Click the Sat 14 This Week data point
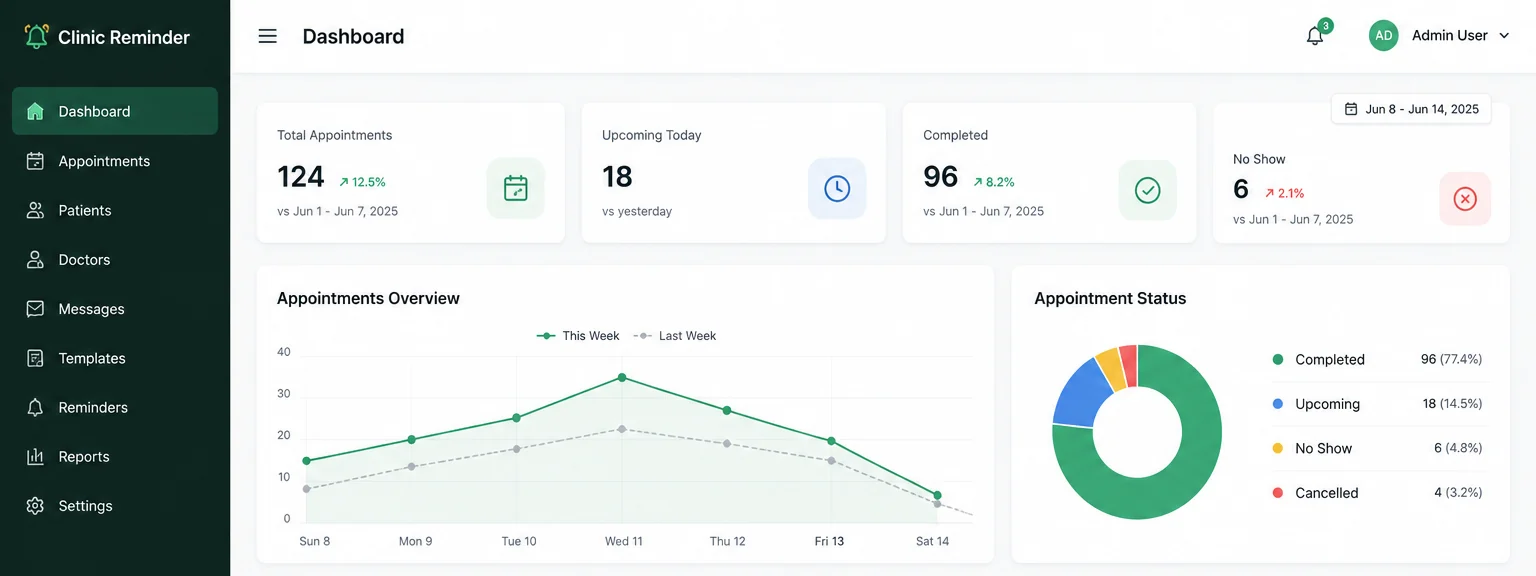 (937, 495)
